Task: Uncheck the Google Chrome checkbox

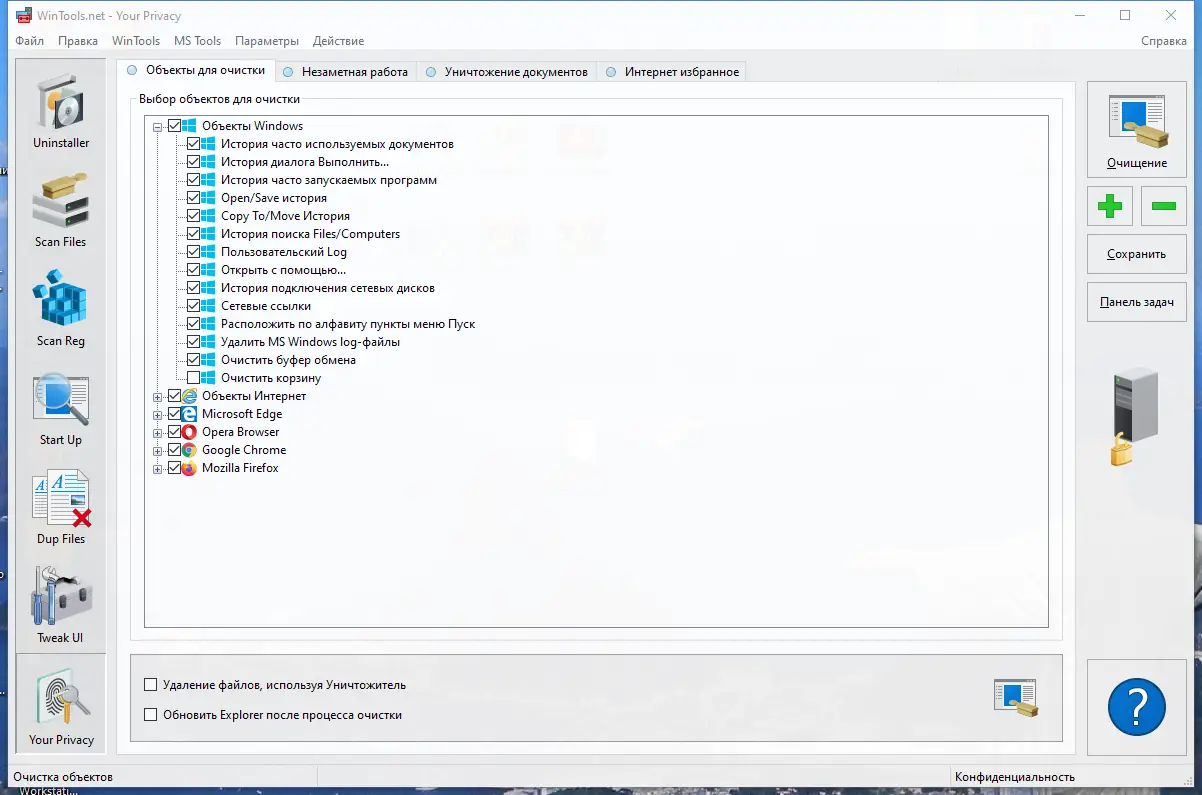Action: click(175, 450)
